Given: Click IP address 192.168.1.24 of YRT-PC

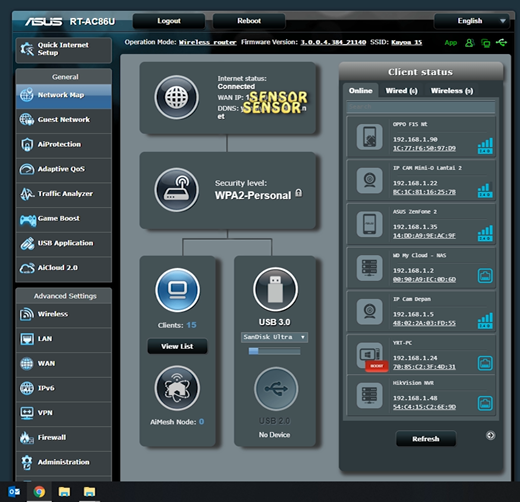Looking at the screenshot, I should click(415, 358).
